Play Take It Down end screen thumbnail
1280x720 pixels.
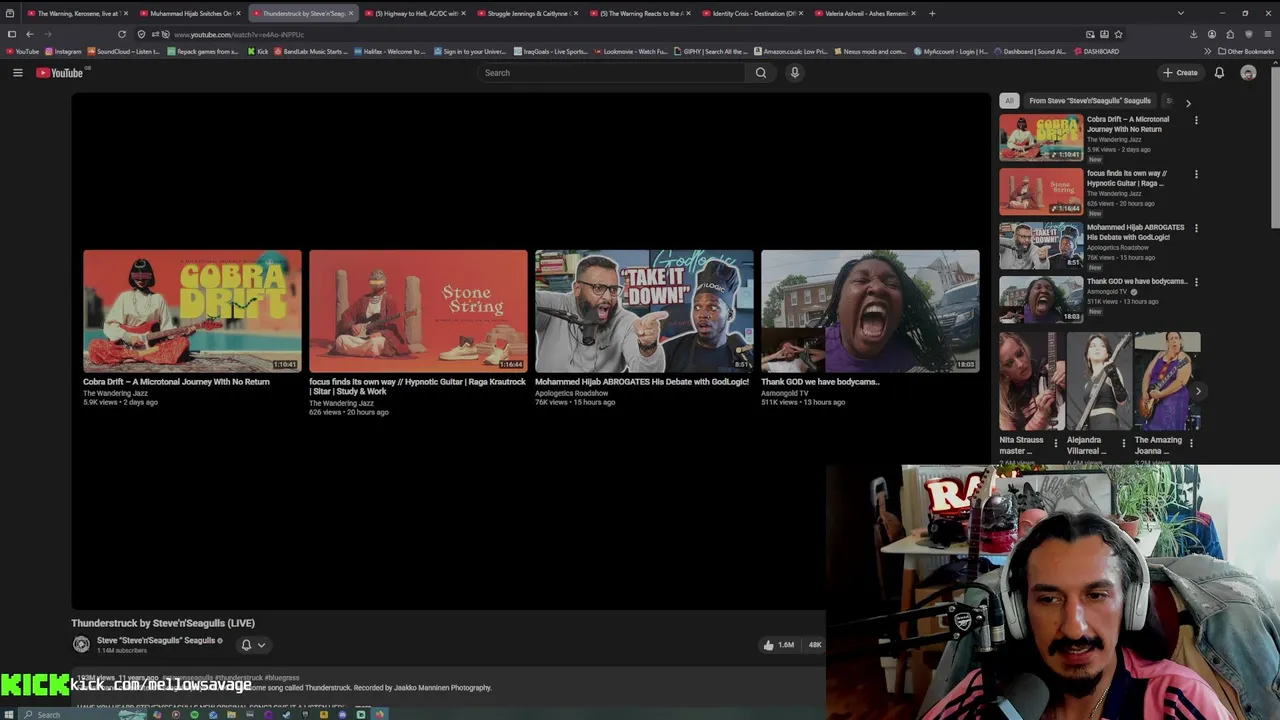(x=644, y=311)
